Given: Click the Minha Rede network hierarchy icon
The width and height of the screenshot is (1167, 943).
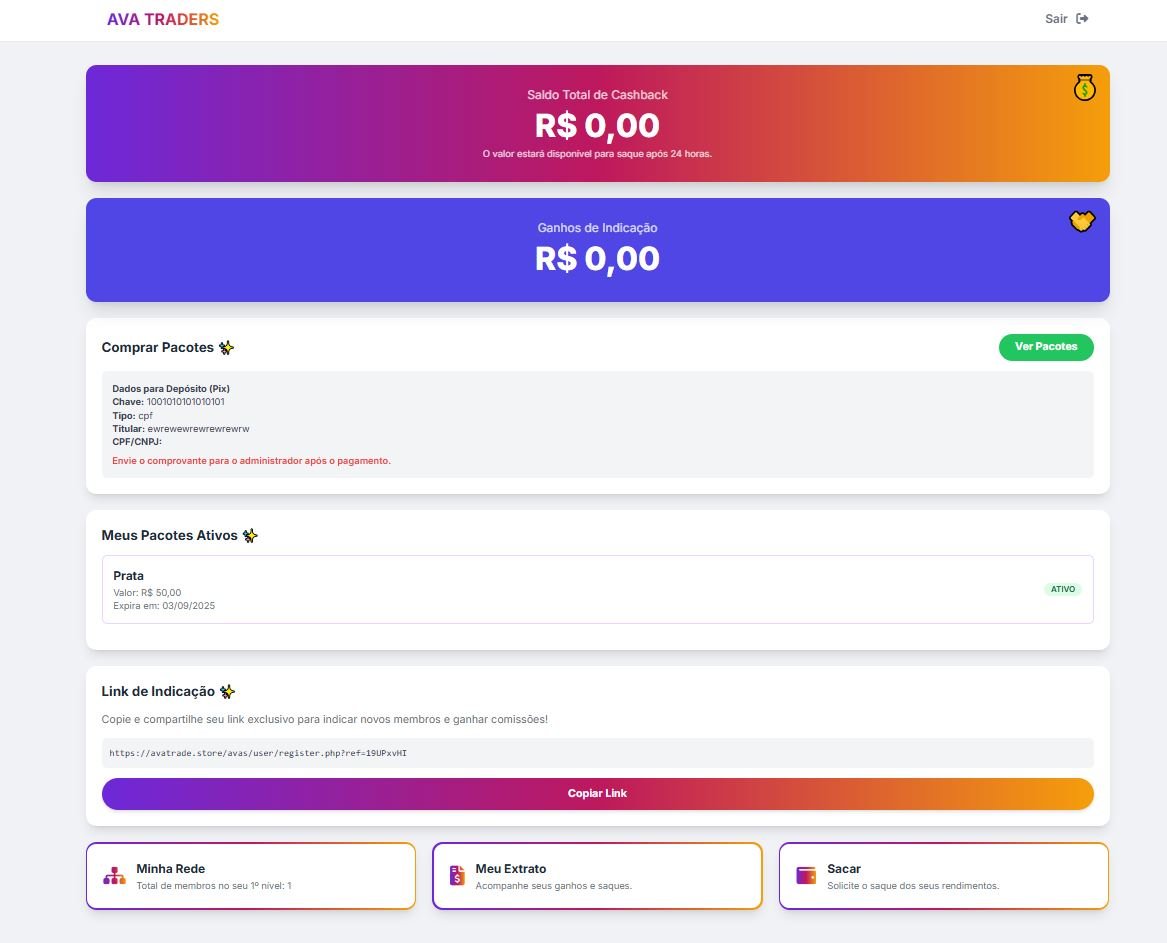Looking at the screenshot, I should [x=114, y=876].
